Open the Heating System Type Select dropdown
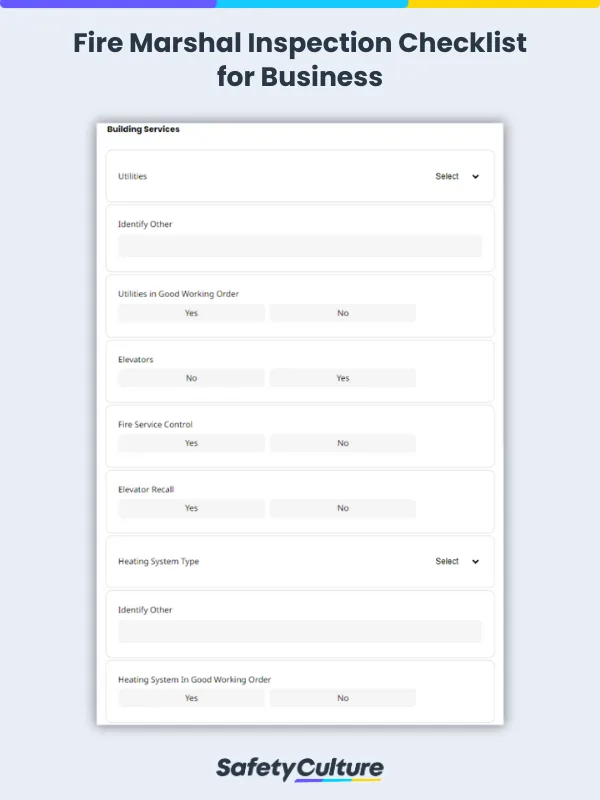 tap(449, 561)
